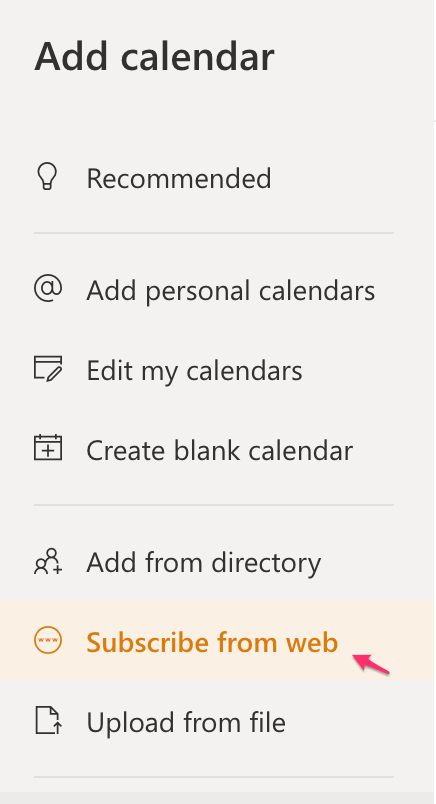
Task: Click the pink arrow annotation
Action: pyautogui.click(x=370, y=663)
